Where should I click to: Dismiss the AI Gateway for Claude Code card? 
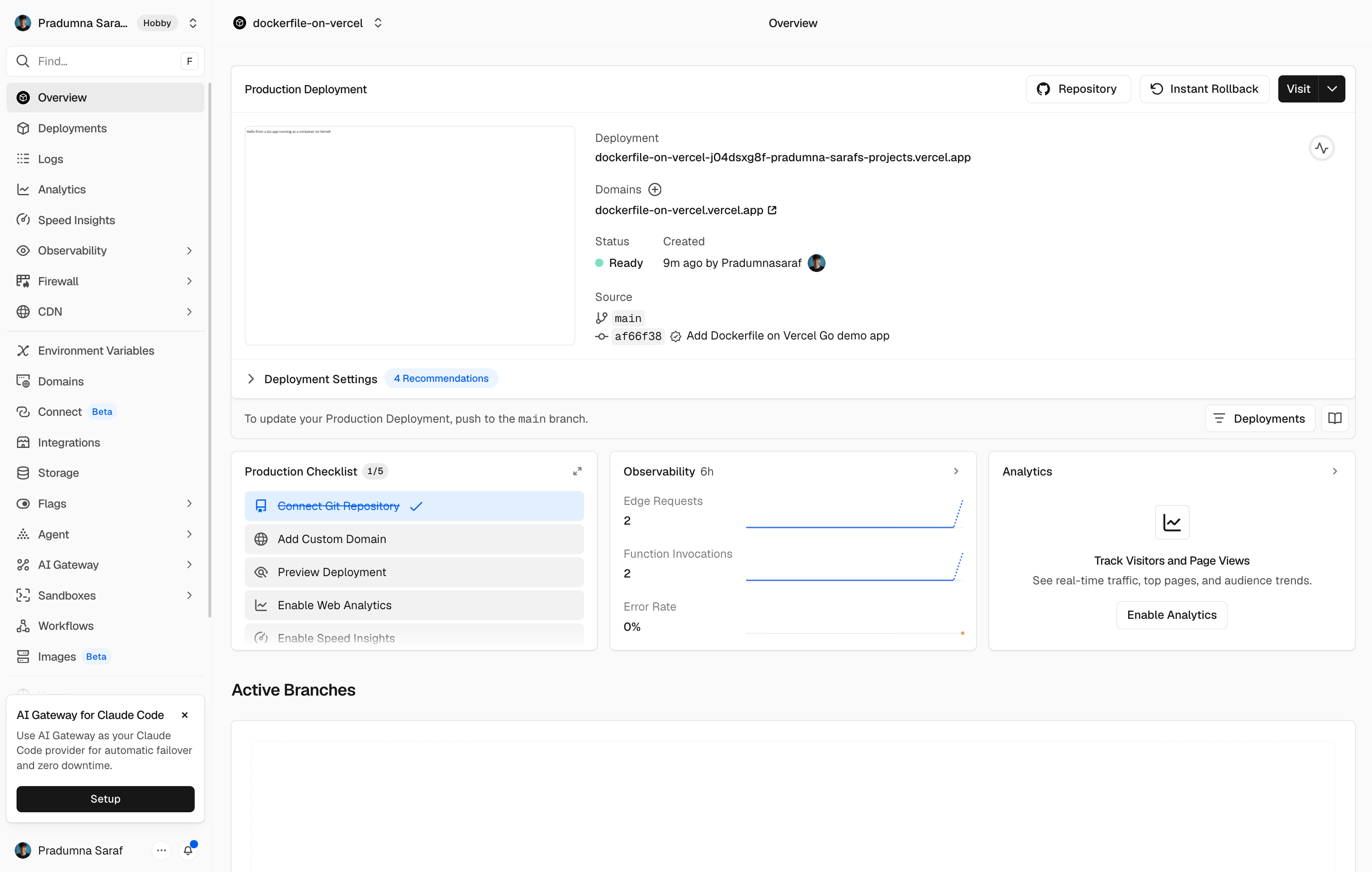[185, 715]
